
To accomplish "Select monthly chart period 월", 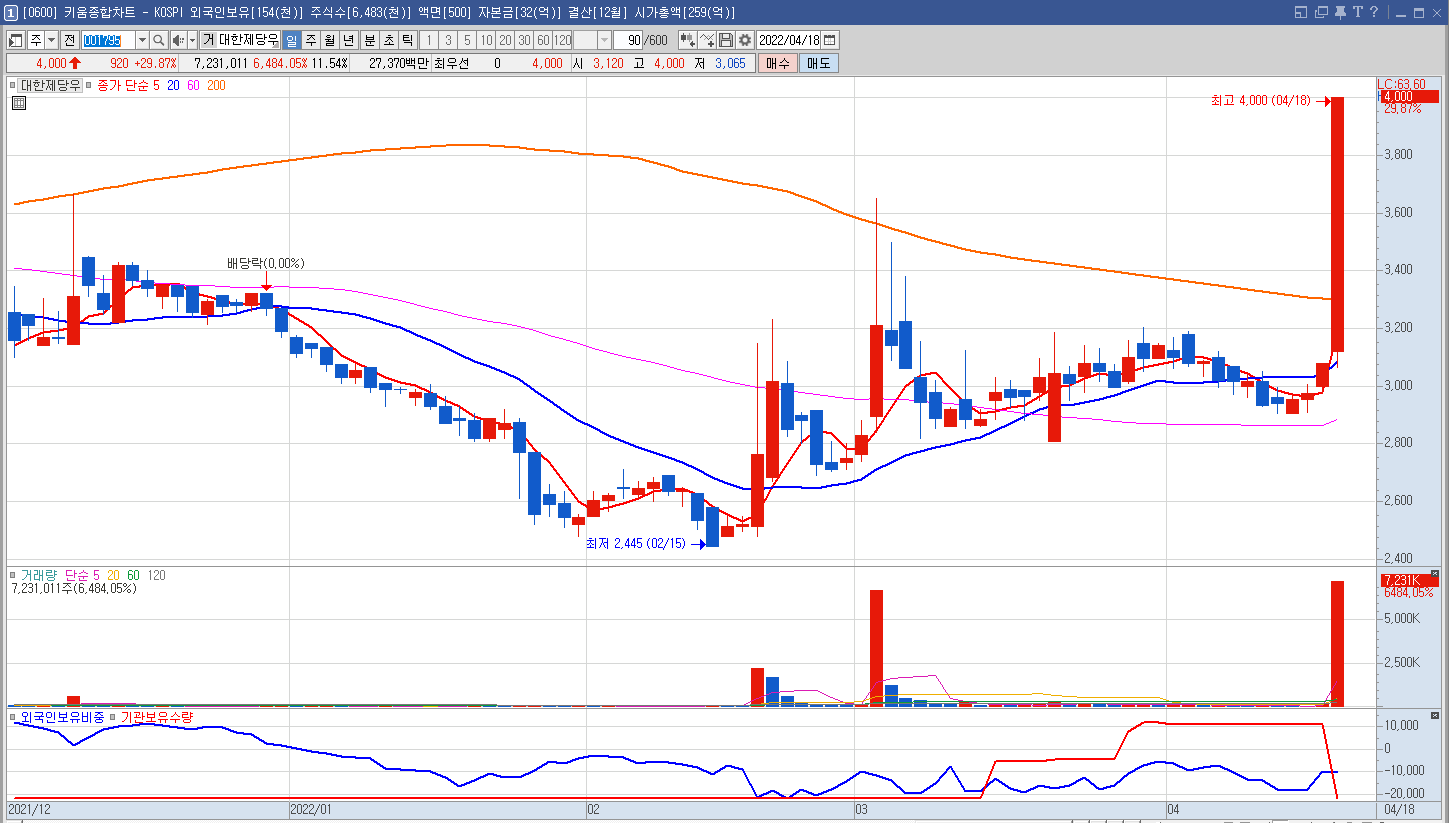I will click(x=329, y=40).
